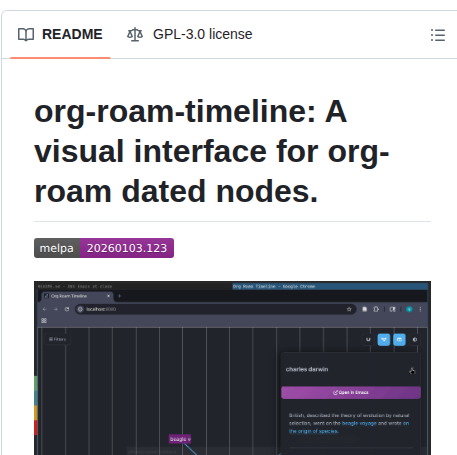The width and height of the screenshot is (457, 455).
Task: Click the README book icon
Action: pos(26,35)
